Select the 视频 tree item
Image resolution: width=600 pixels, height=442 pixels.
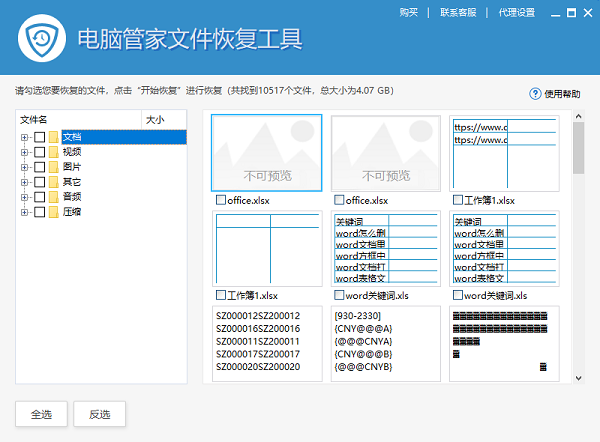point(72,152)
